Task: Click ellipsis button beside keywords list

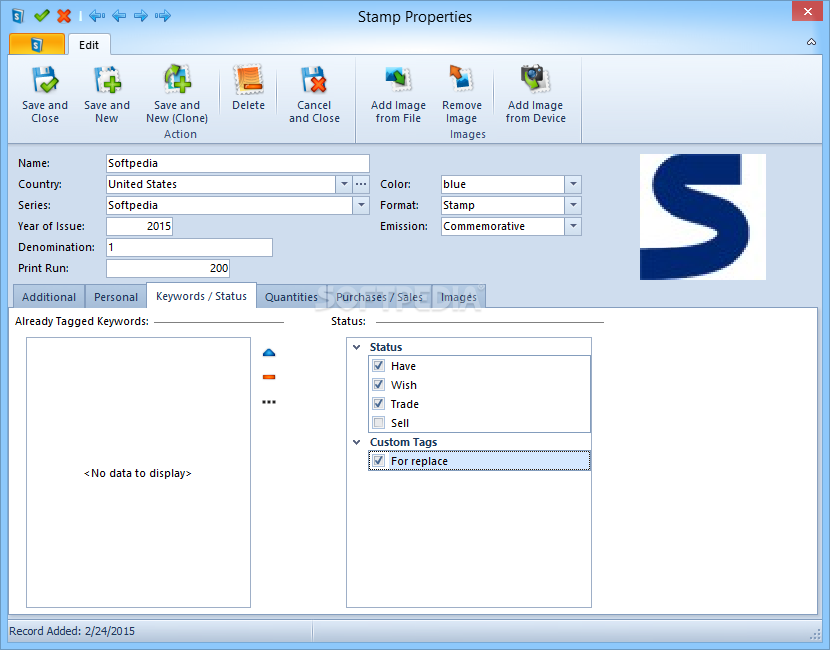Action: 269,402
